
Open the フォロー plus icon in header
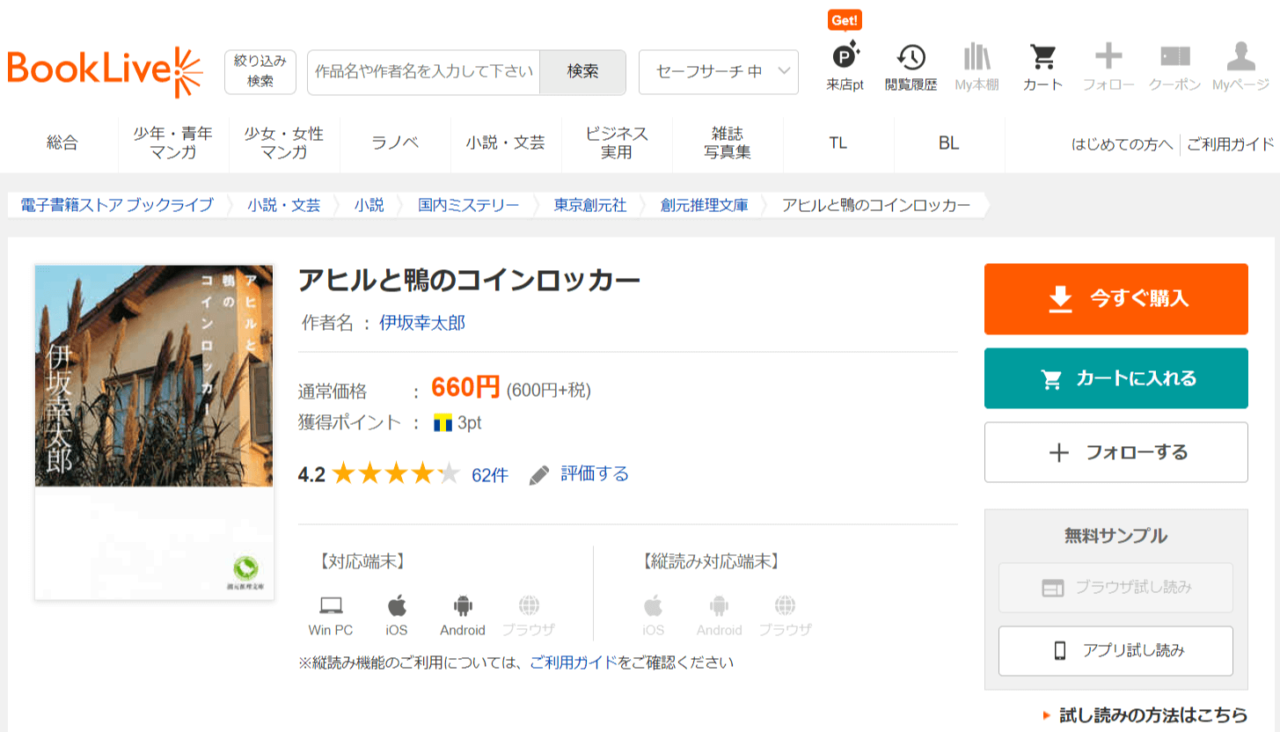point(1109,67)
